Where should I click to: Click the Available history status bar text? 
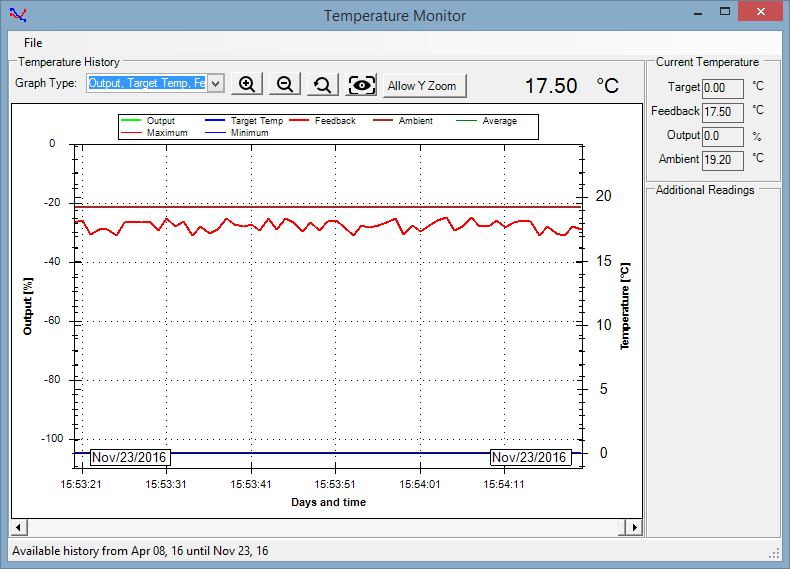(140, 551)
